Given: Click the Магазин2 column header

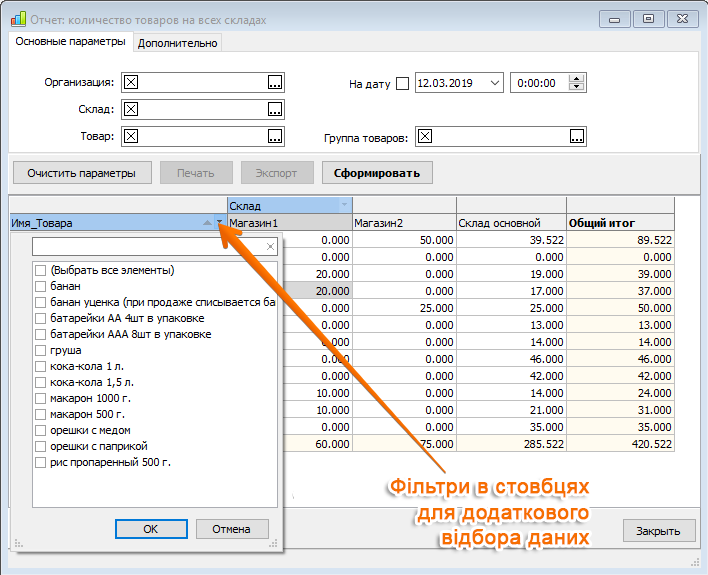Looking at the screenshot, I should click(405, 223).
